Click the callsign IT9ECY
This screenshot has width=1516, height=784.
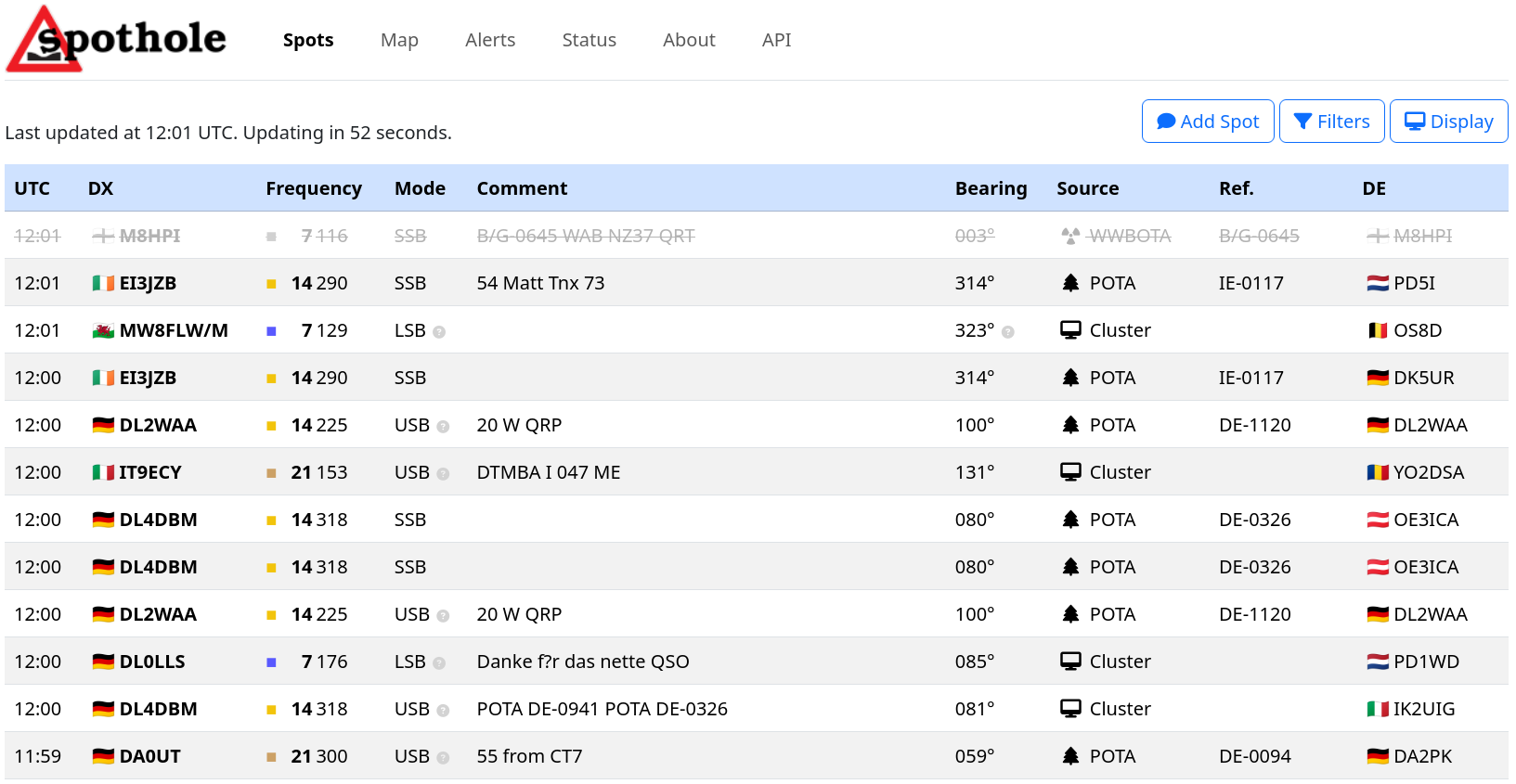click(150, 472)
